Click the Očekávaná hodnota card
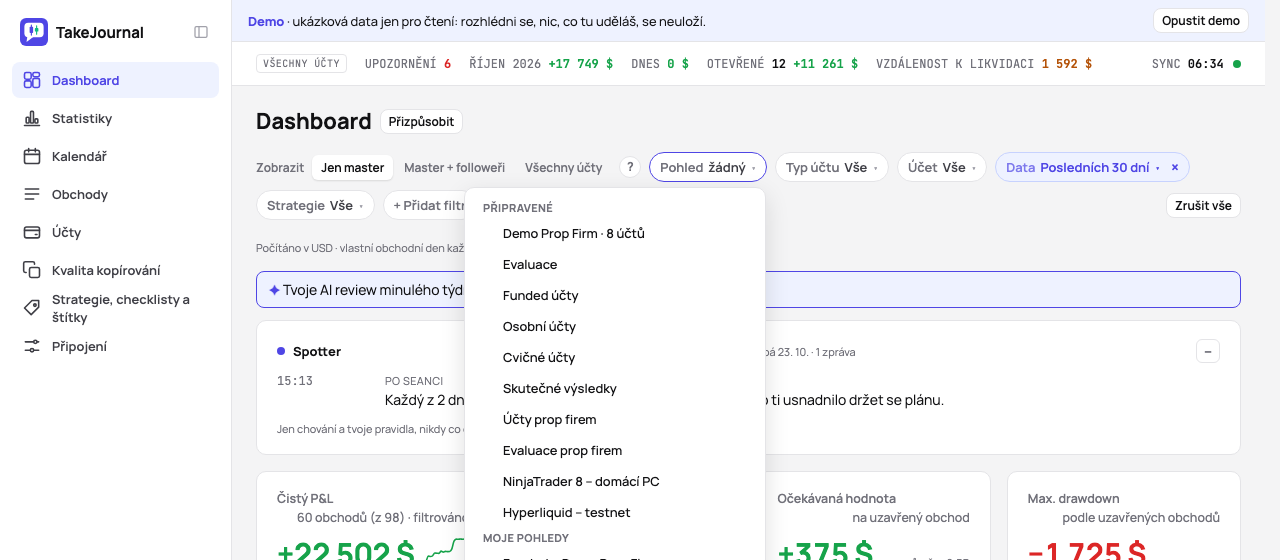Screen dimensions: 1280x560 click(874, 516)
